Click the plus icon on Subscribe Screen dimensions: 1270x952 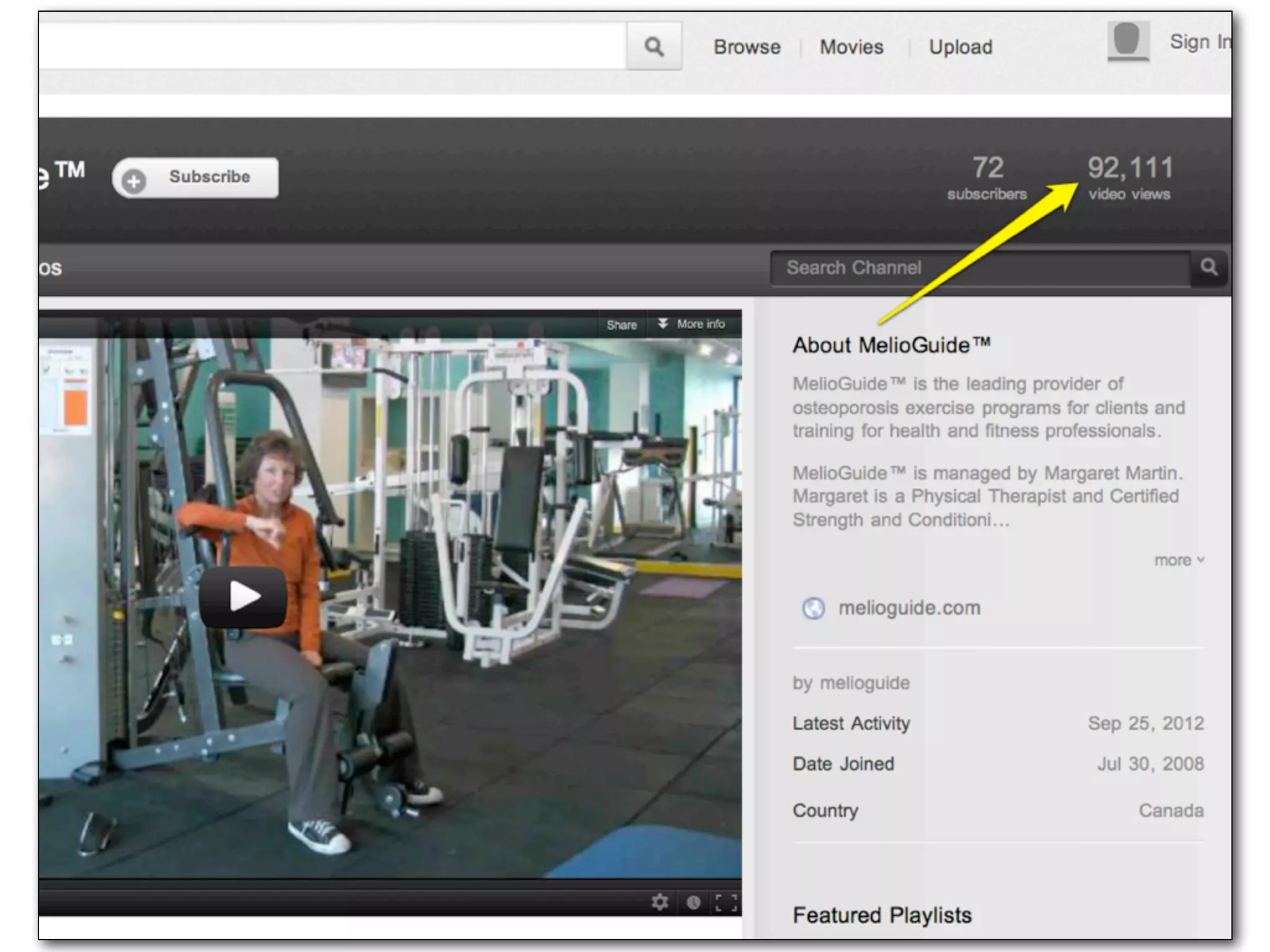click(x=134, y=180)
